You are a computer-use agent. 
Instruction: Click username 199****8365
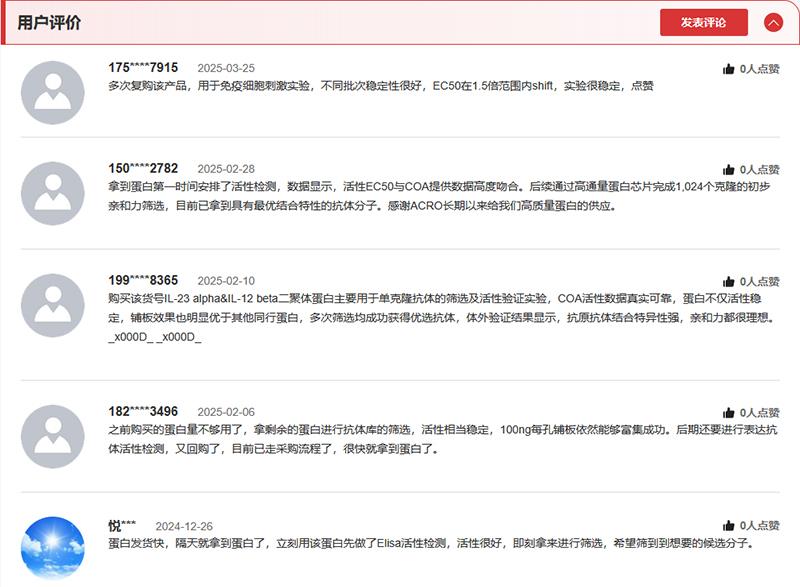[143, 281]
